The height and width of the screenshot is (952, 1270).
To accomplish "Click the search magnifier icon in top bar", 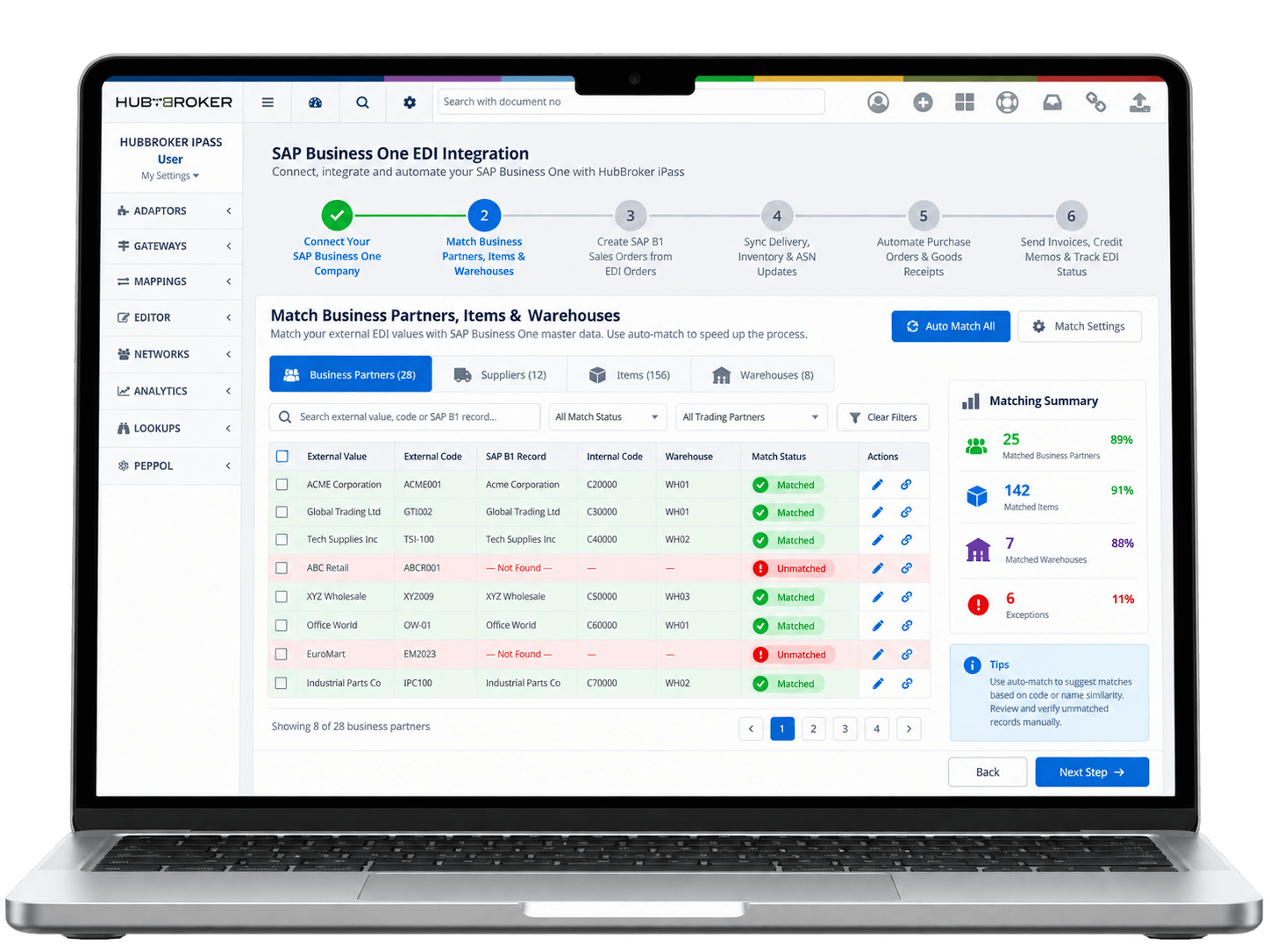I will point(362,103).
